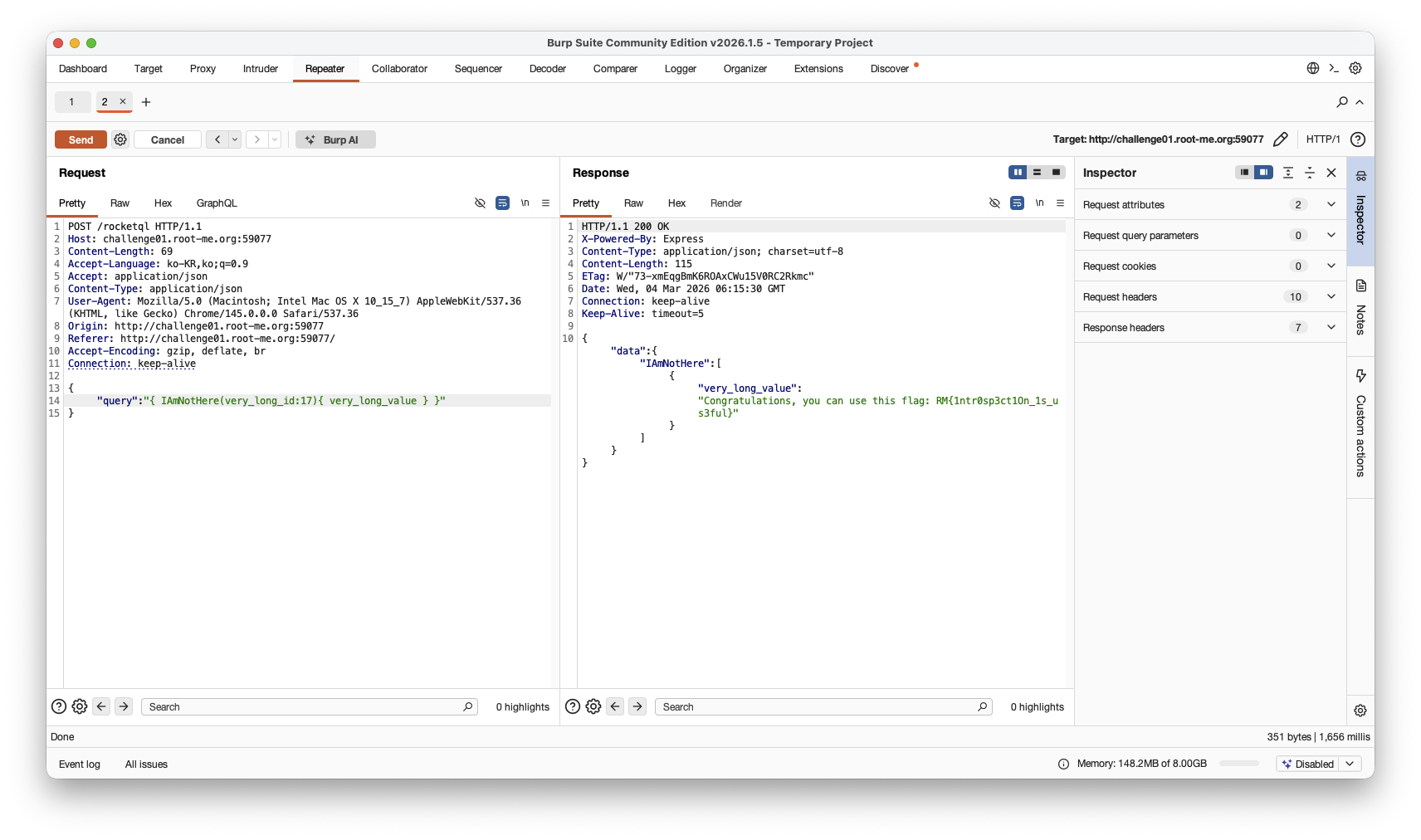Switch Response view to Render
1421x840 pixels.
pos(726,203)
